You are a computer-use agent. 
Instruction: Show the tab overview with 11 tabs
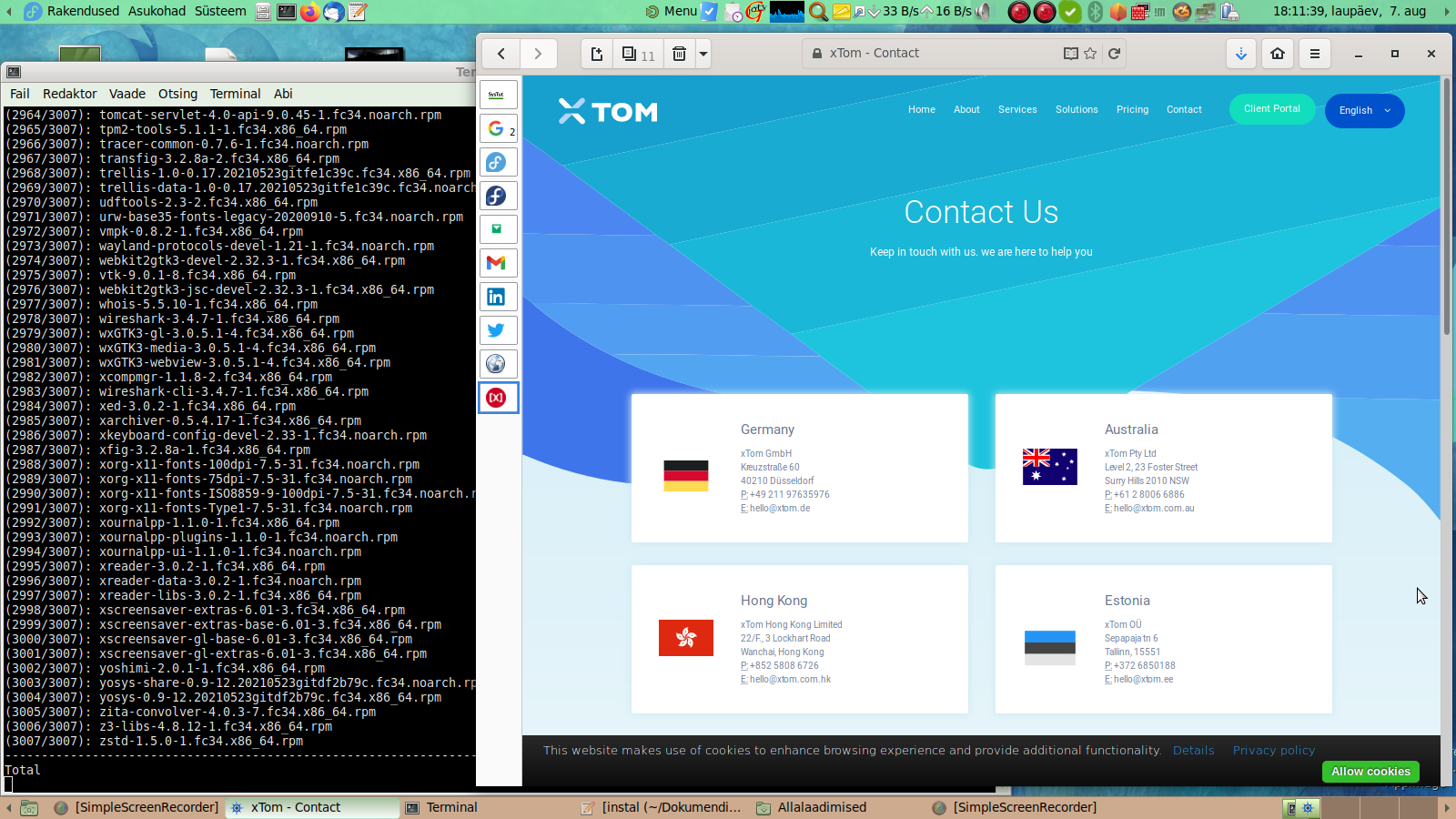[x=638, y=54]
